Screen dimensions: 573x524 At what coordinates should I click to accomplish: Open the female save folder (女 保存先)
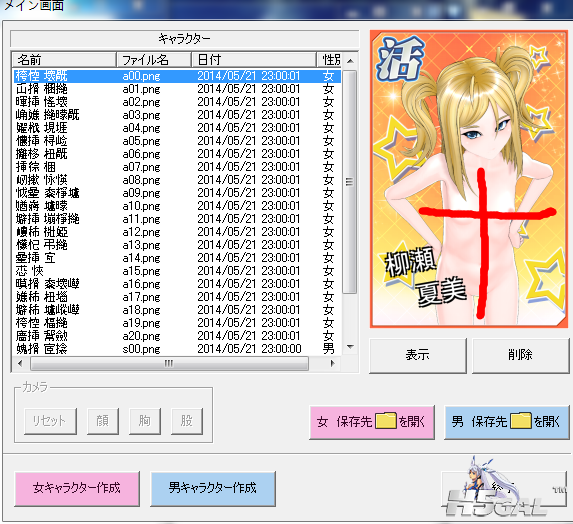click(372, 422)
